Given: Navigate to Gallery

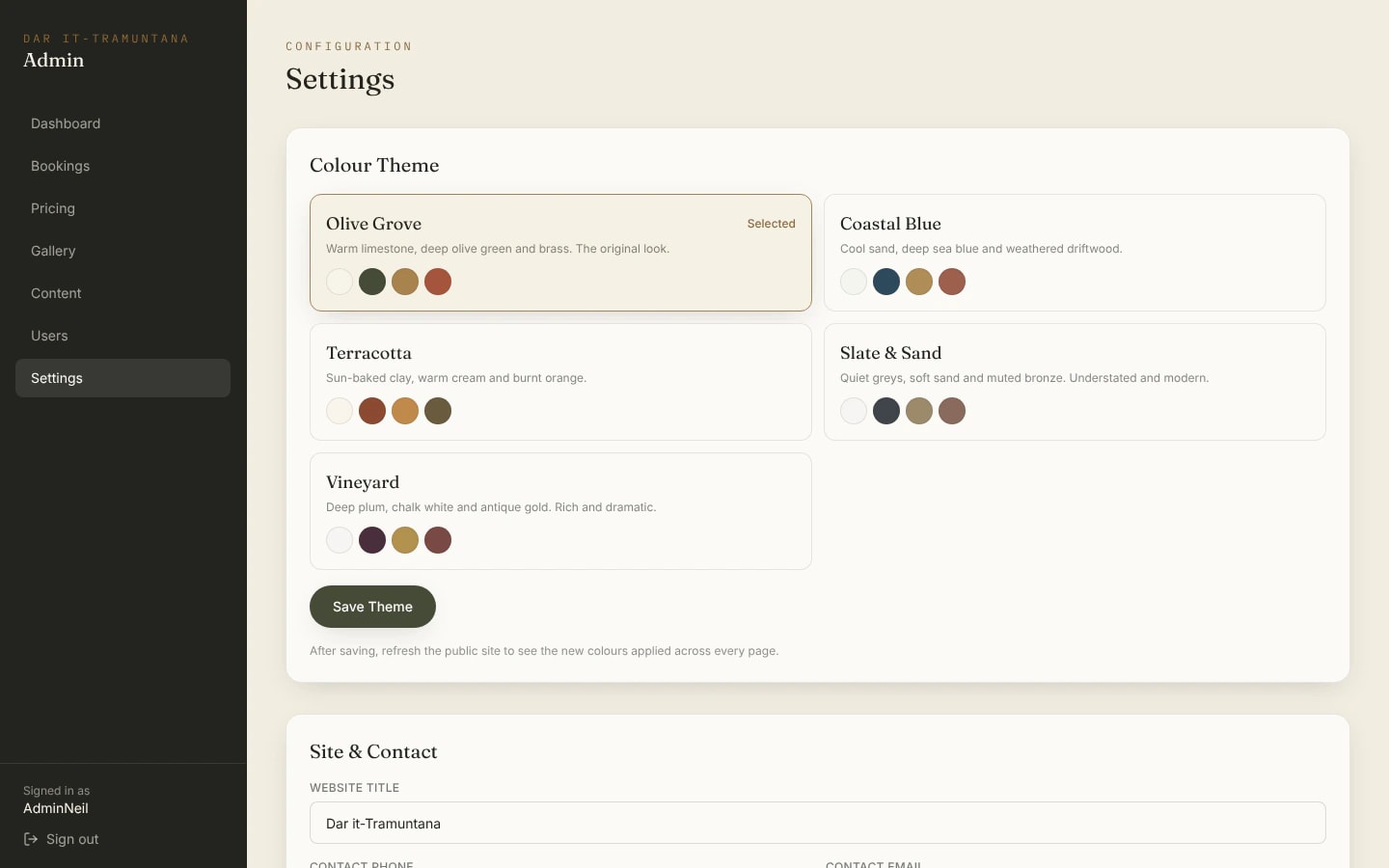Looking at the screenshot, I should [123, 251].
